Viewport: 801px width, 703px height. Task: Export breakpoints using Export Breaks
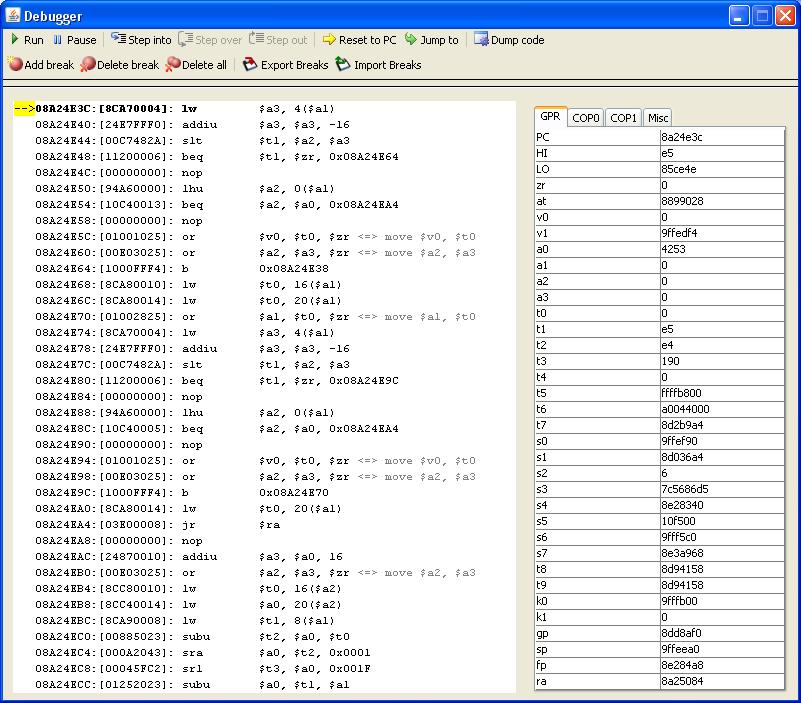[285, 65]
